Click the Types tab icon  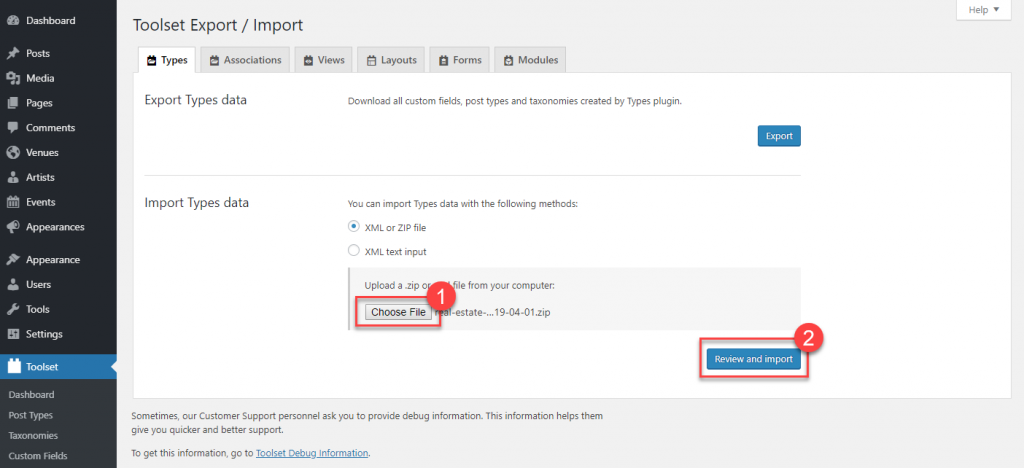[152, 60]
